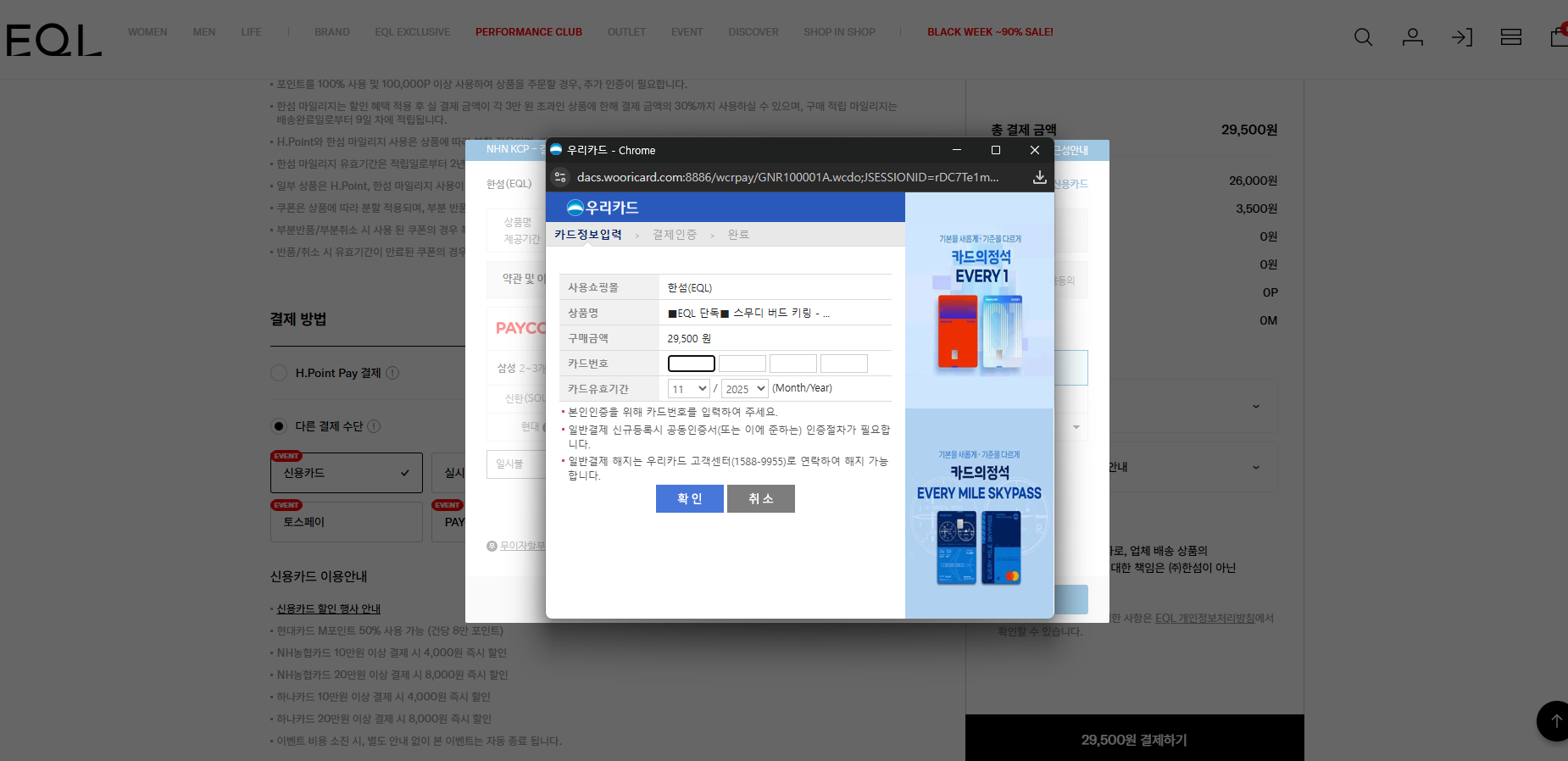Focus the second card number field
The height and width of the screenshot is (761, 1568).
tap(742, 364)
